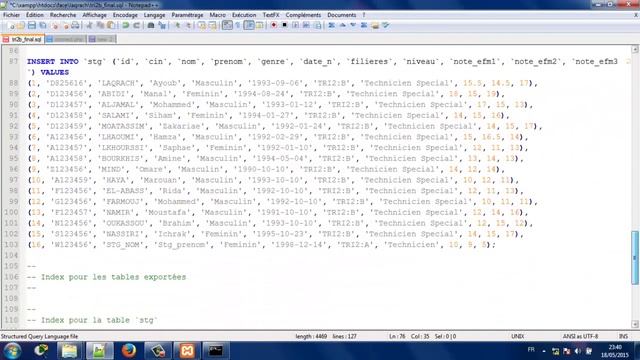This screenshot has width=640, height=360.
Task: Click the Save All toolbar icon
Action: click(43, 26)
